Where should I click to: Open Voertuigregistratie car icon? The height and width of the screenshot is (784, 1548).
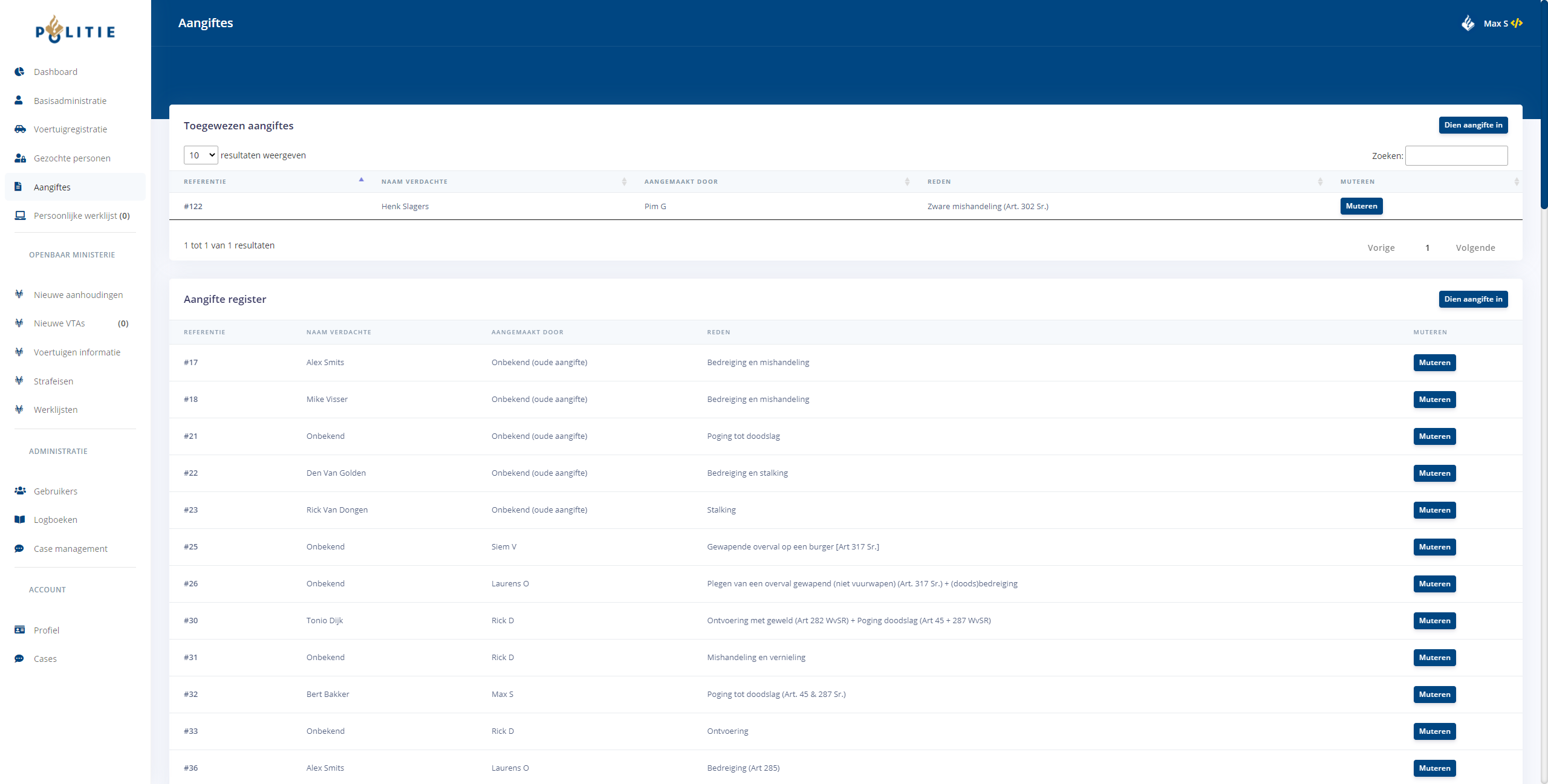click(20, 129)
